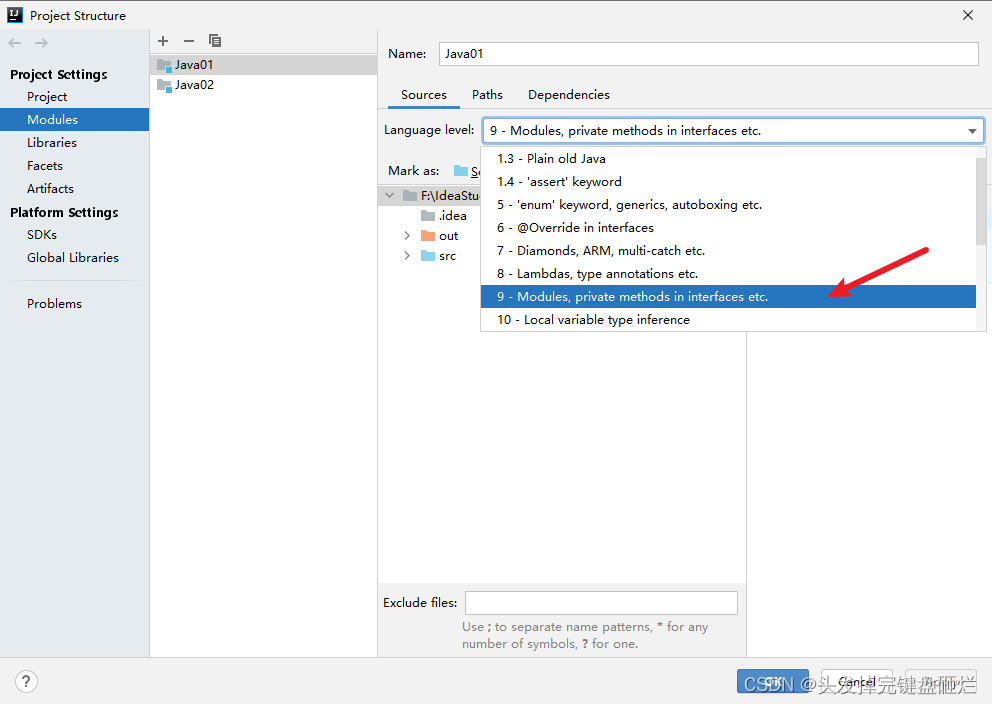Viewport: 992px width, 704px height.
Task: Expand the out folder node
Action: tap(407, 236)
